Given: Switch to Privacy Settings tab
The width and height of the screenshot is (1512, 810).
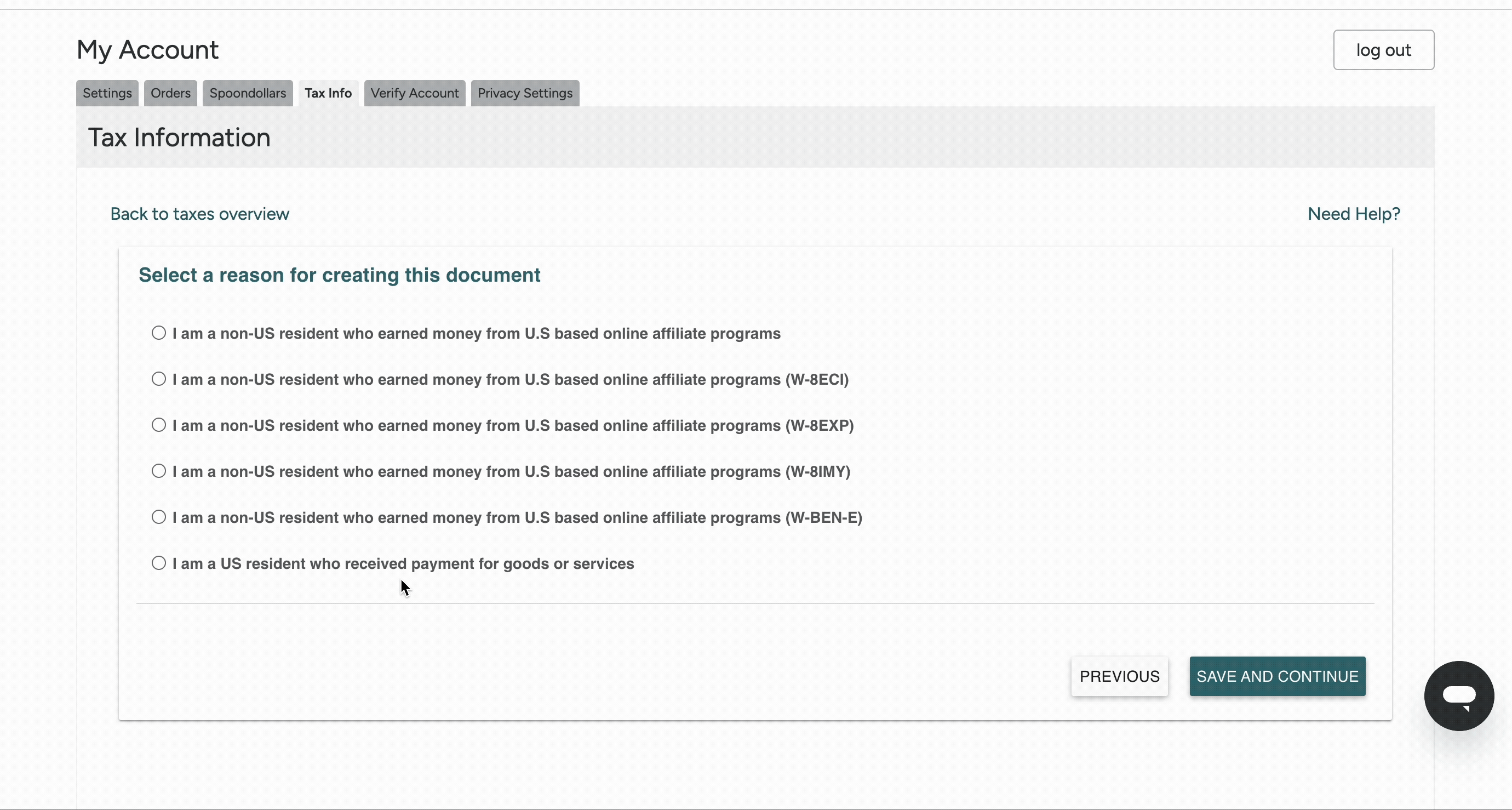Looking at the screenshot, I should [525, 93].
